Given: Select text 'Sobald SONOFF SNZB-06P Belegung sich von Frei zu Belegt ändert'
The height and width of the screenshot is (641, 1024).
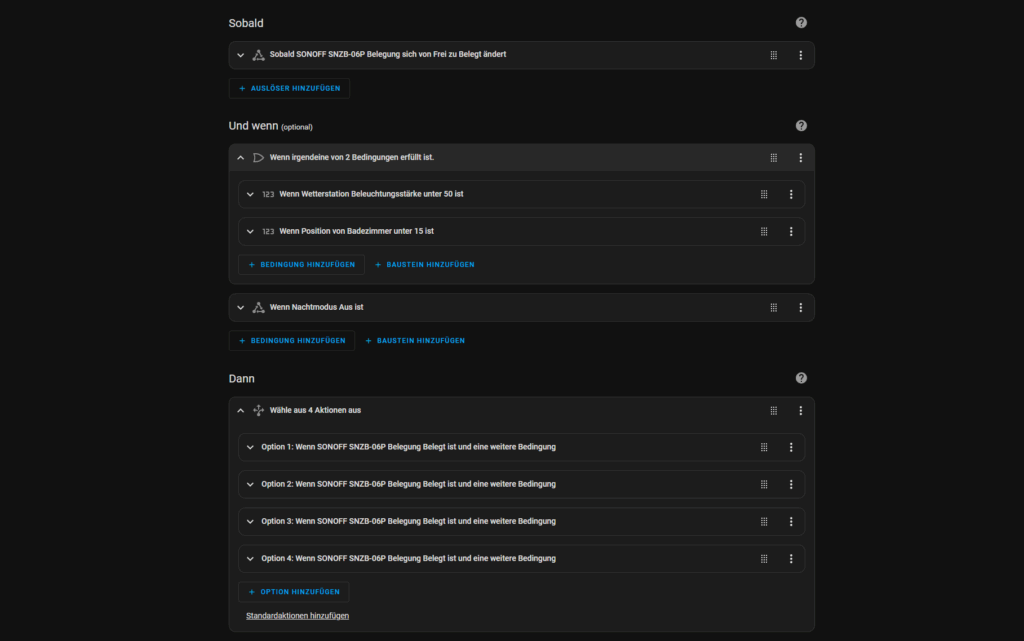Looking at the screenshot, I should click(388, 55).
